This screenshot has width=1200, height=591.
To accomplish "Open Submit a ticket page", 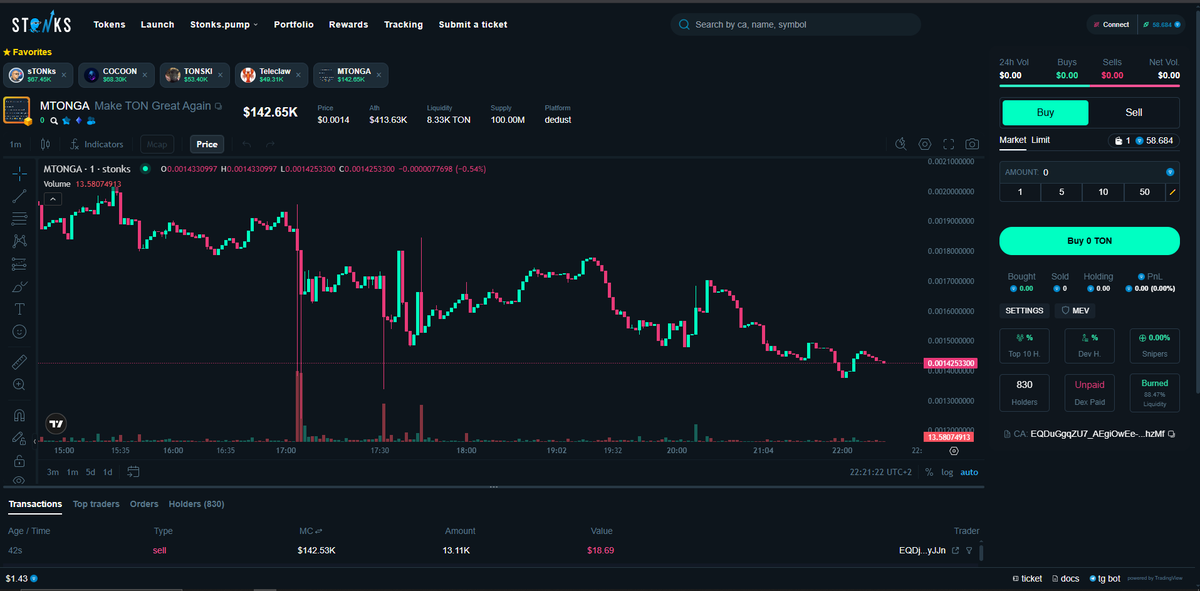I will (x=473, y=24).
